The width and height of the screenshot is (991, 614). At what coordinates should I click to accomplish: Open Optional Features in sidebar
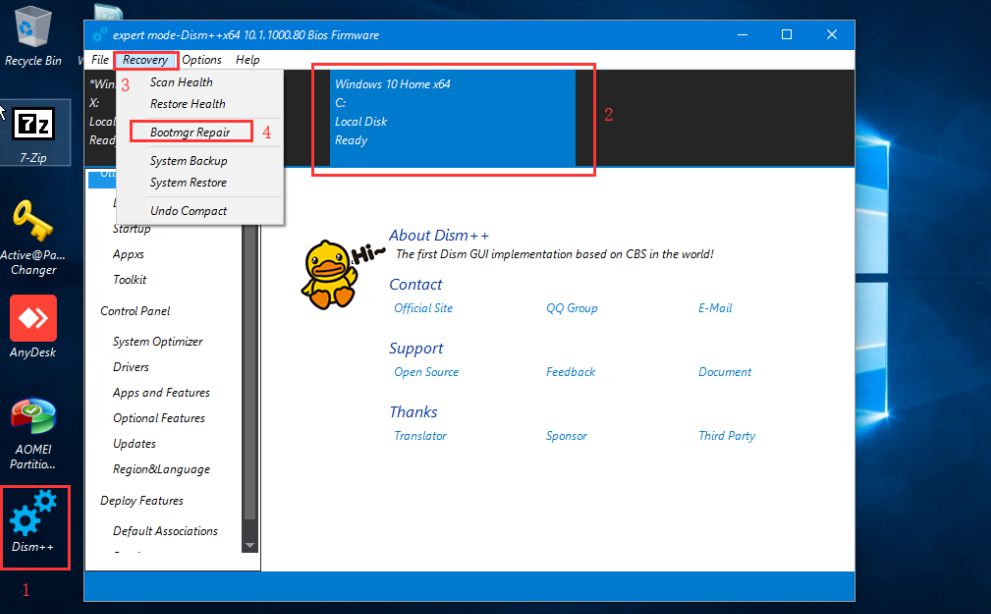[x=159, y=418]
